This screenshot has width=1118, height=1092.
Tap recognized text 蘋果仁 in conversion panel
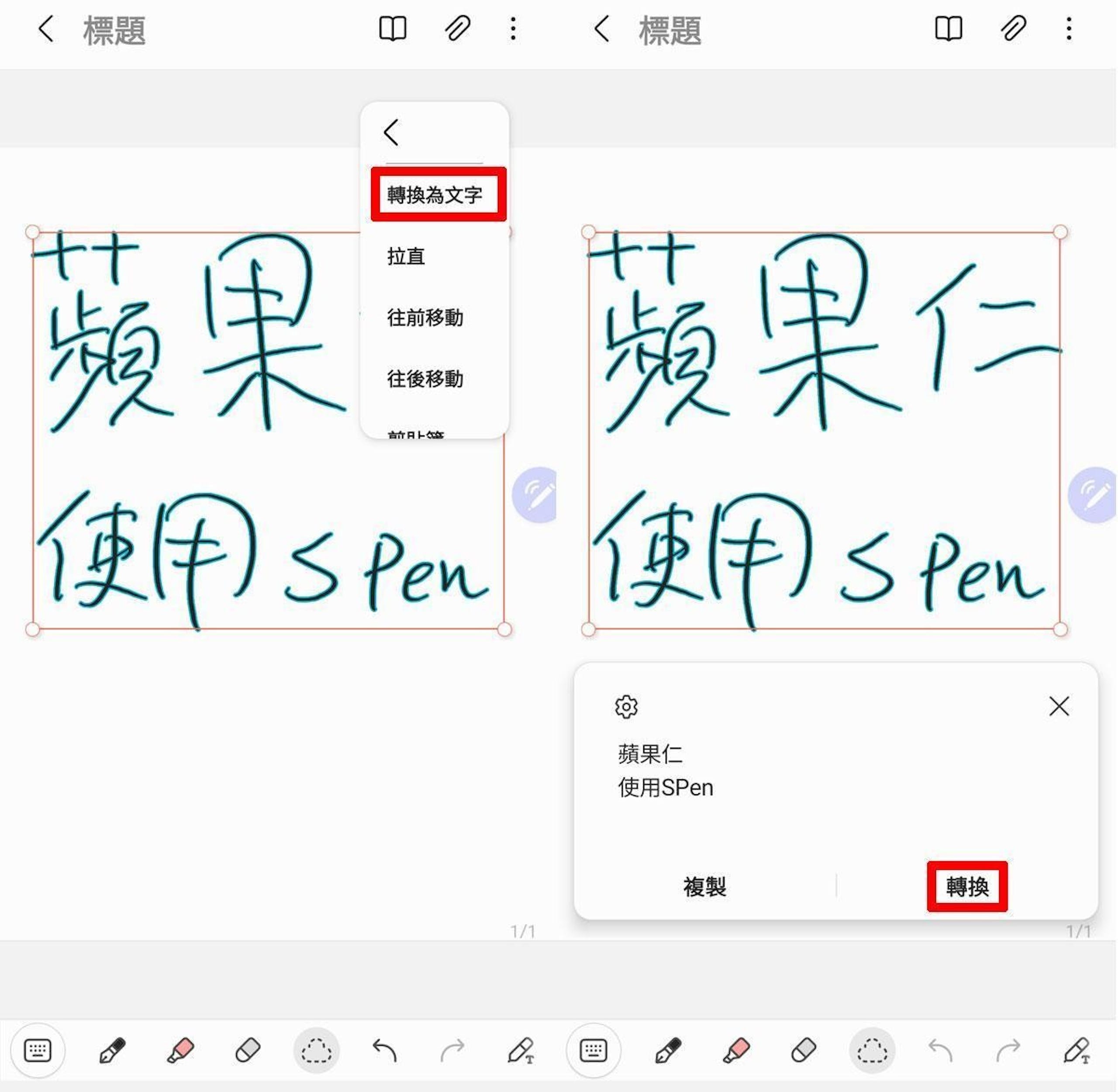coord(650,753)
